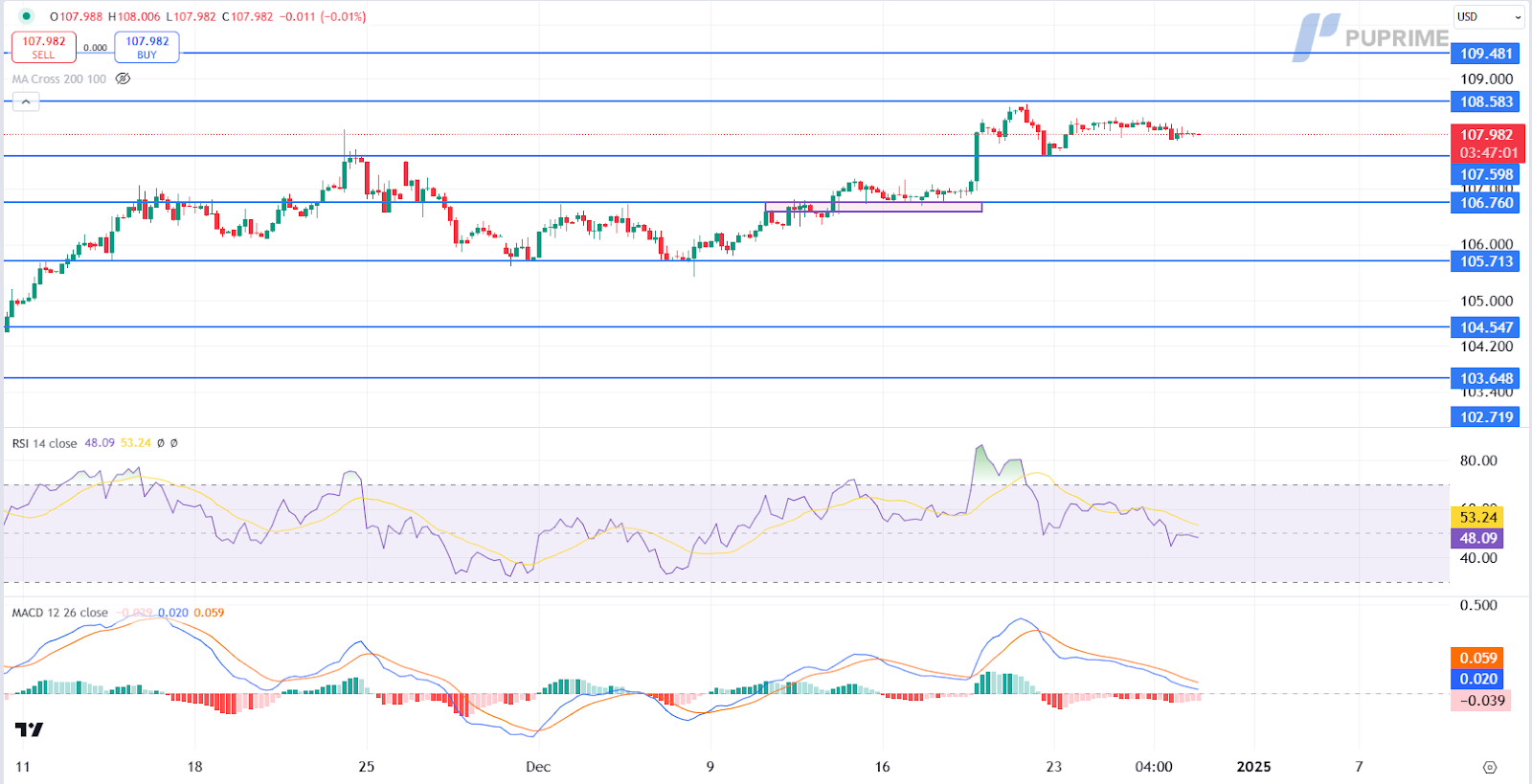Viewport: 1532px width, 784px height.
Task: Click the 104.200 price scale label
Action: click(x=1486, y=347)
